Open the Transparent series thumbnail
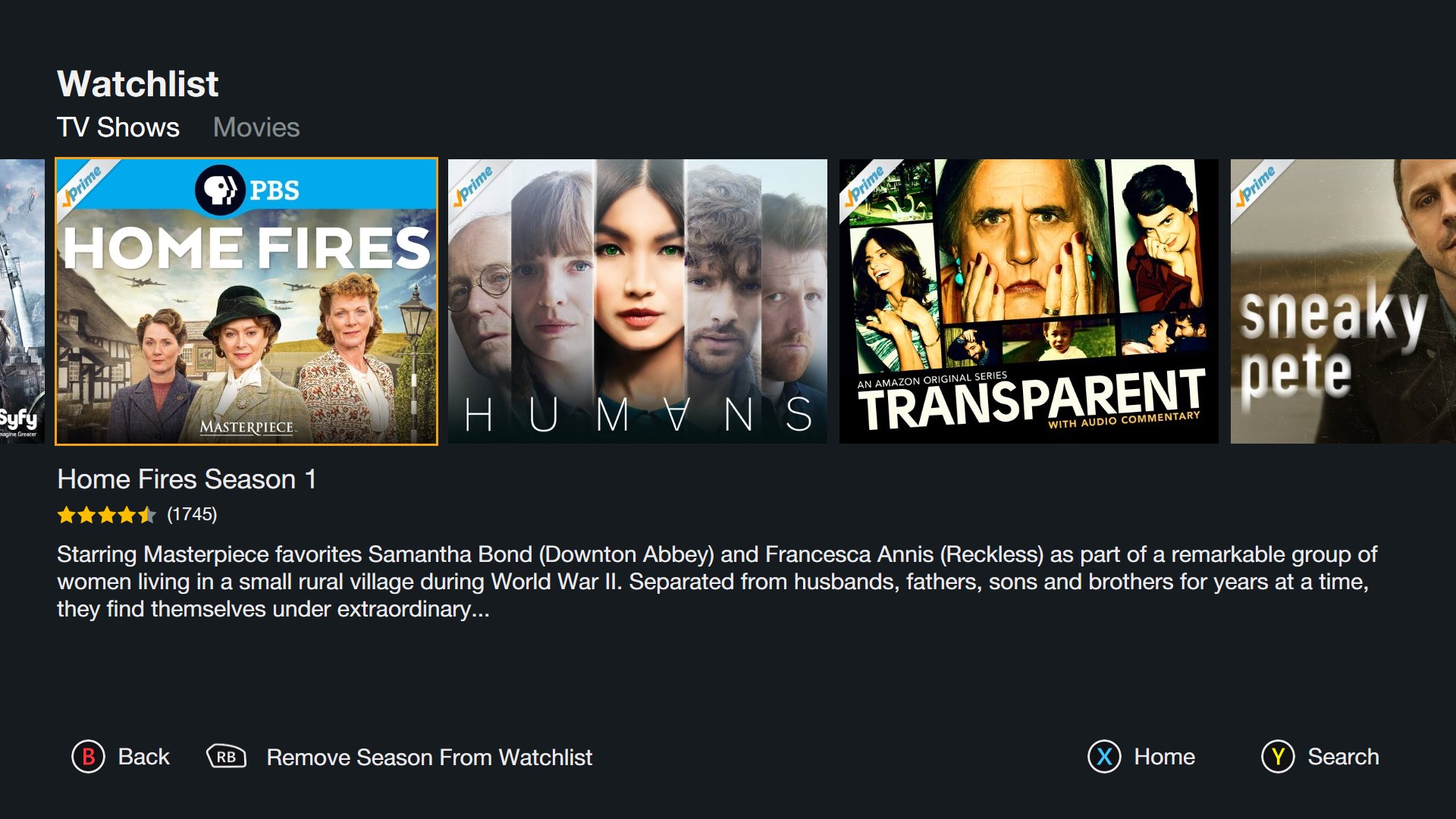This screenshot has width=1456, height=819. [x=1029, y=301]
